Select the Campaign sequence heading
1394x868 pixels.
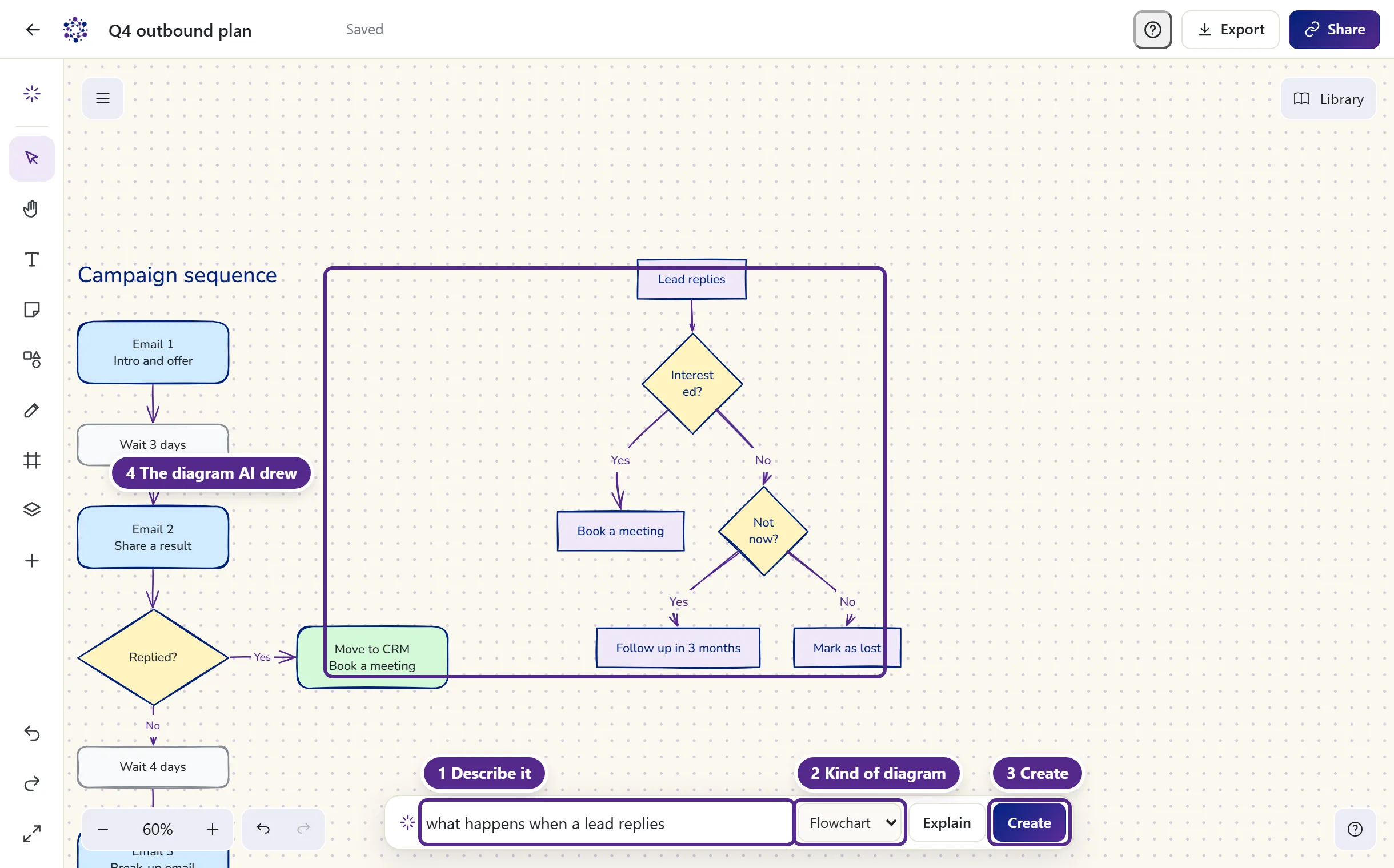click(177, 275)
